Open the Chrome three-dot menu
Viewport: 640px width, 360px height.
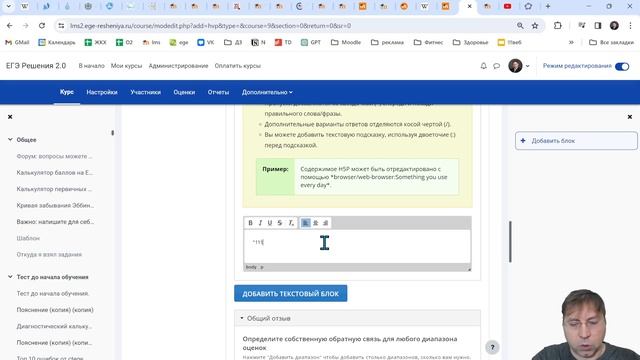point(630,26)
